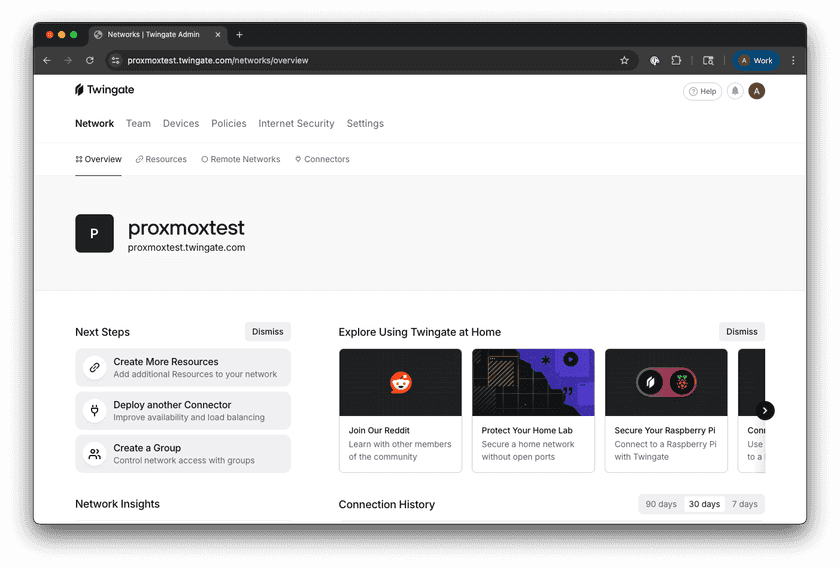Open the Internet Security section
Screen dimensions: 840x568
296,124
